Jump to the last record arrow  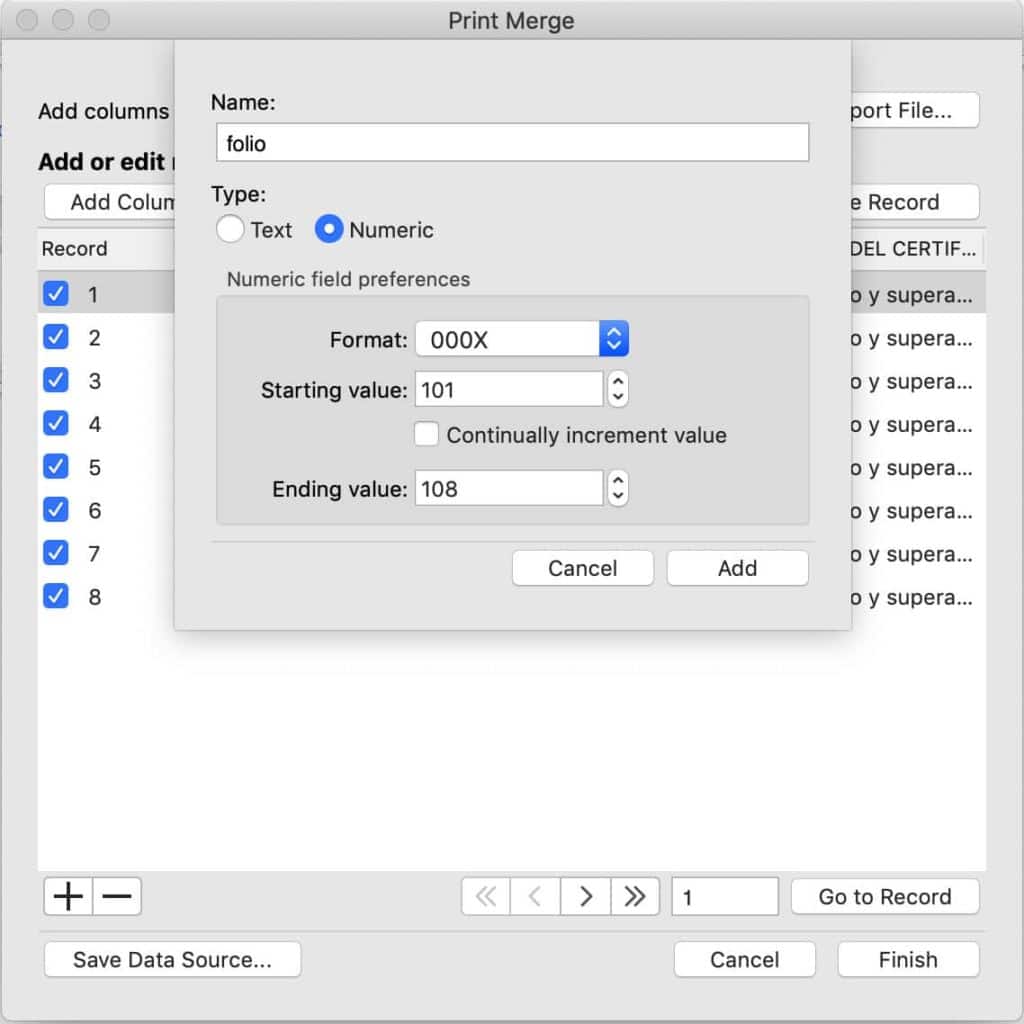(634, 897)
